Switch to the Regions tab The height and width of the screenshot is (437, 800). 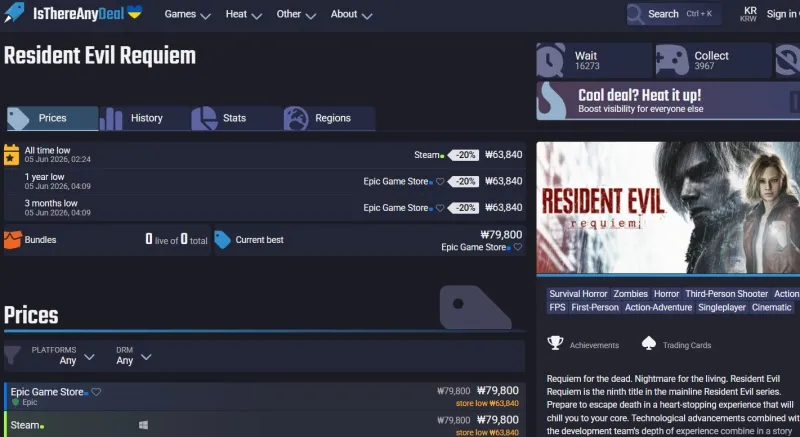pyautogui.click(x=330, y=118)
